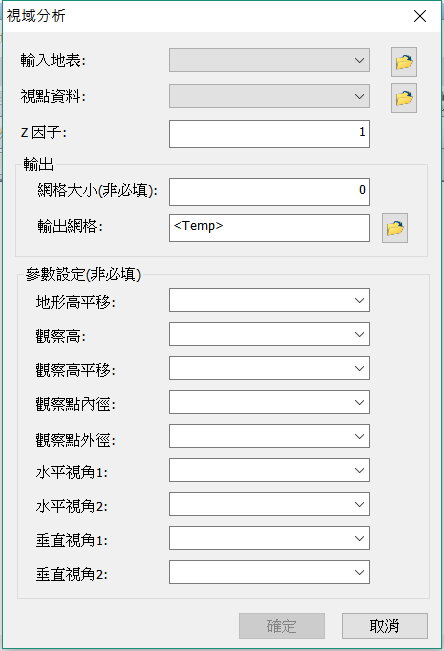Expand the 輸入地表 dropdown

(269, 60)
